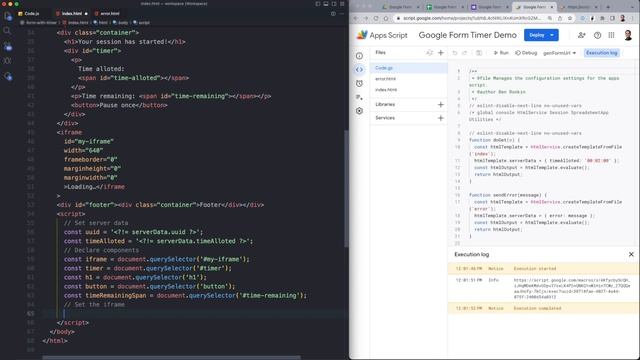Toggle the Execution log button
This screenshot has height=360, width=640.
click(x=602, y=53)
